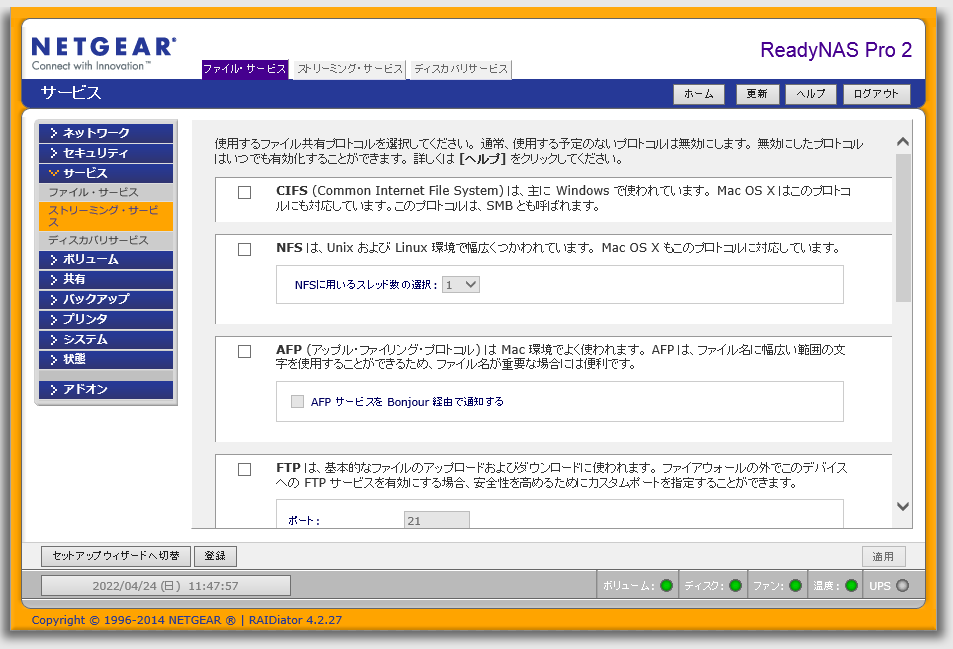This screenshot has height=649, width=953.
Task: Enable the NFS protocol checkbox
Action: [244, 250]
